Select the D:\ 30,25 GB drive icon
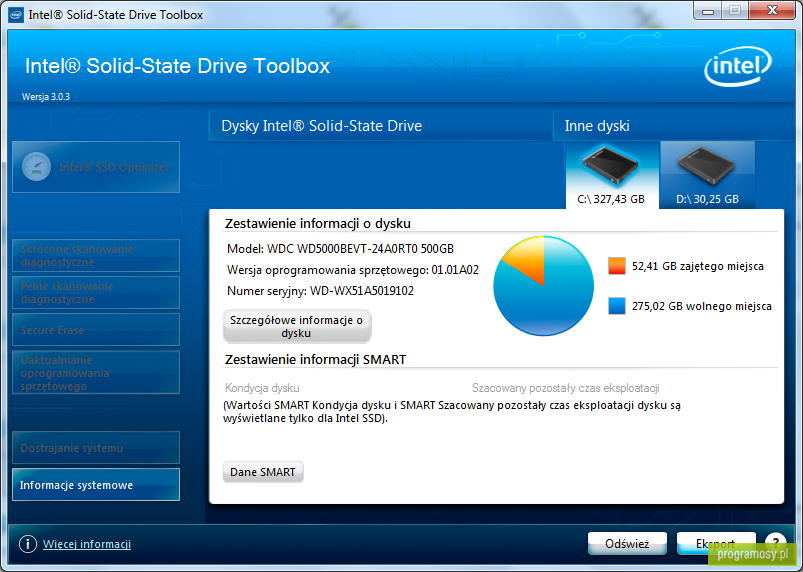 point(707,175)
